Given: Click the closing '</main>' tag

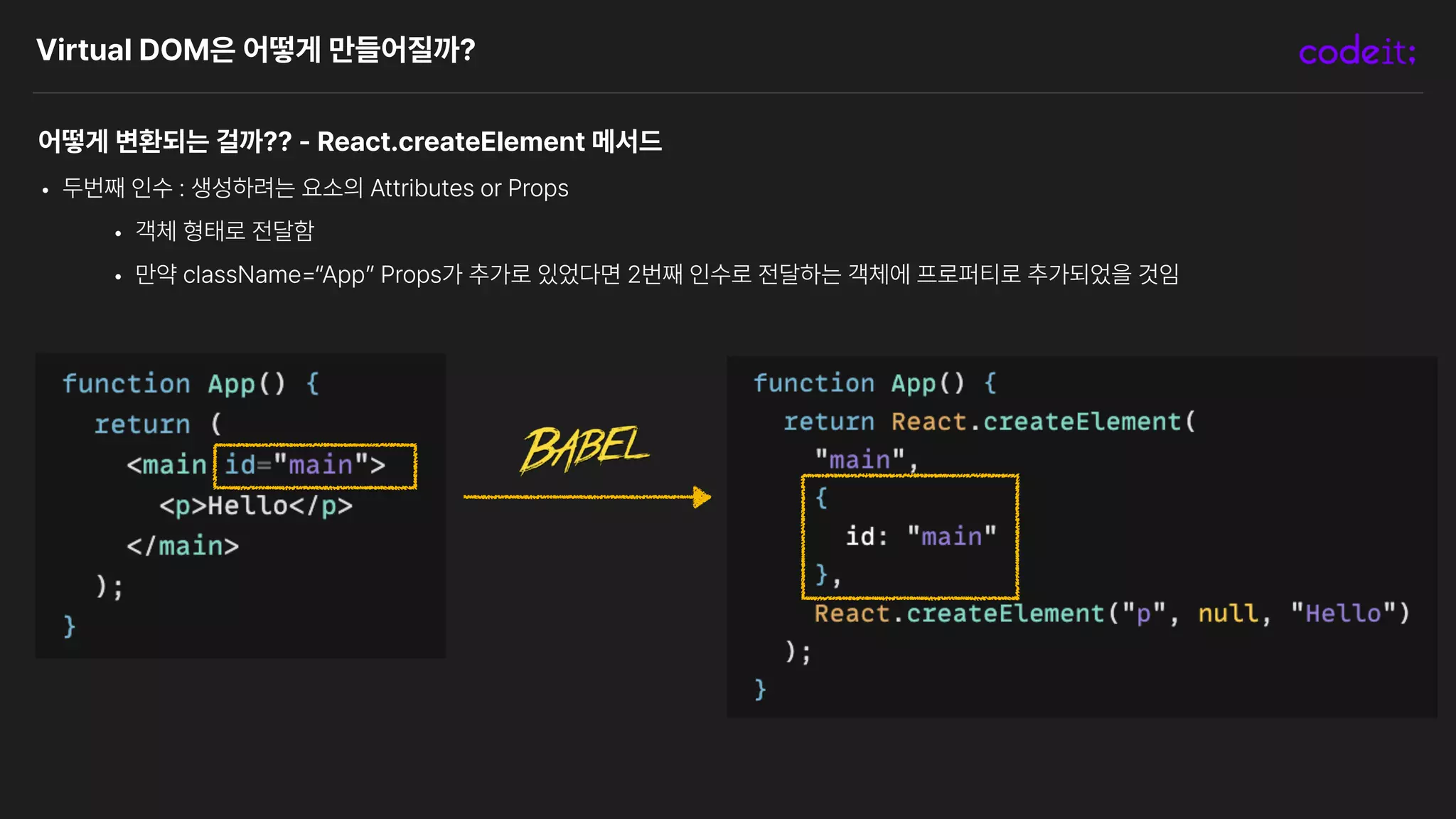Looking at the screenshot, I should click(183, 546).
